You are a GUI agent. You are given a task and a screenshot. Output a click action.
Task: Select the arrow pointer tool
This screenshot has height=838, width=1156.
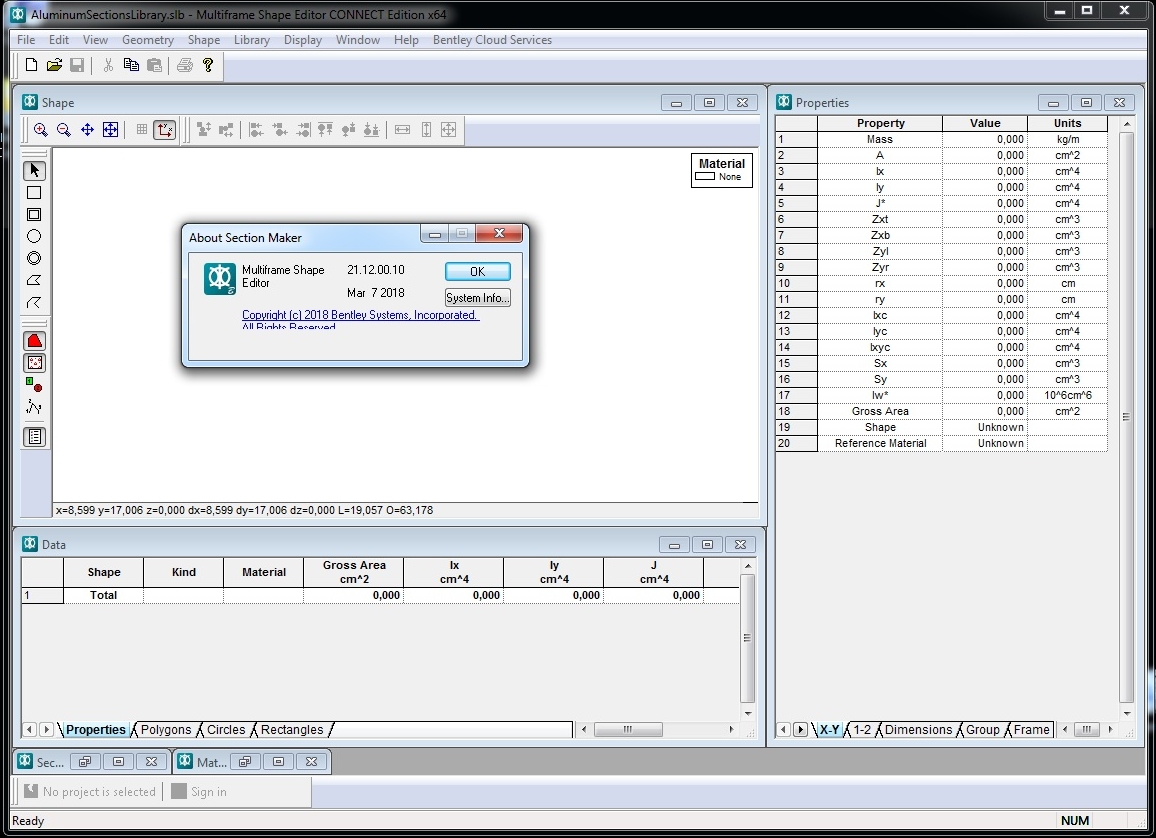(34, 170)
